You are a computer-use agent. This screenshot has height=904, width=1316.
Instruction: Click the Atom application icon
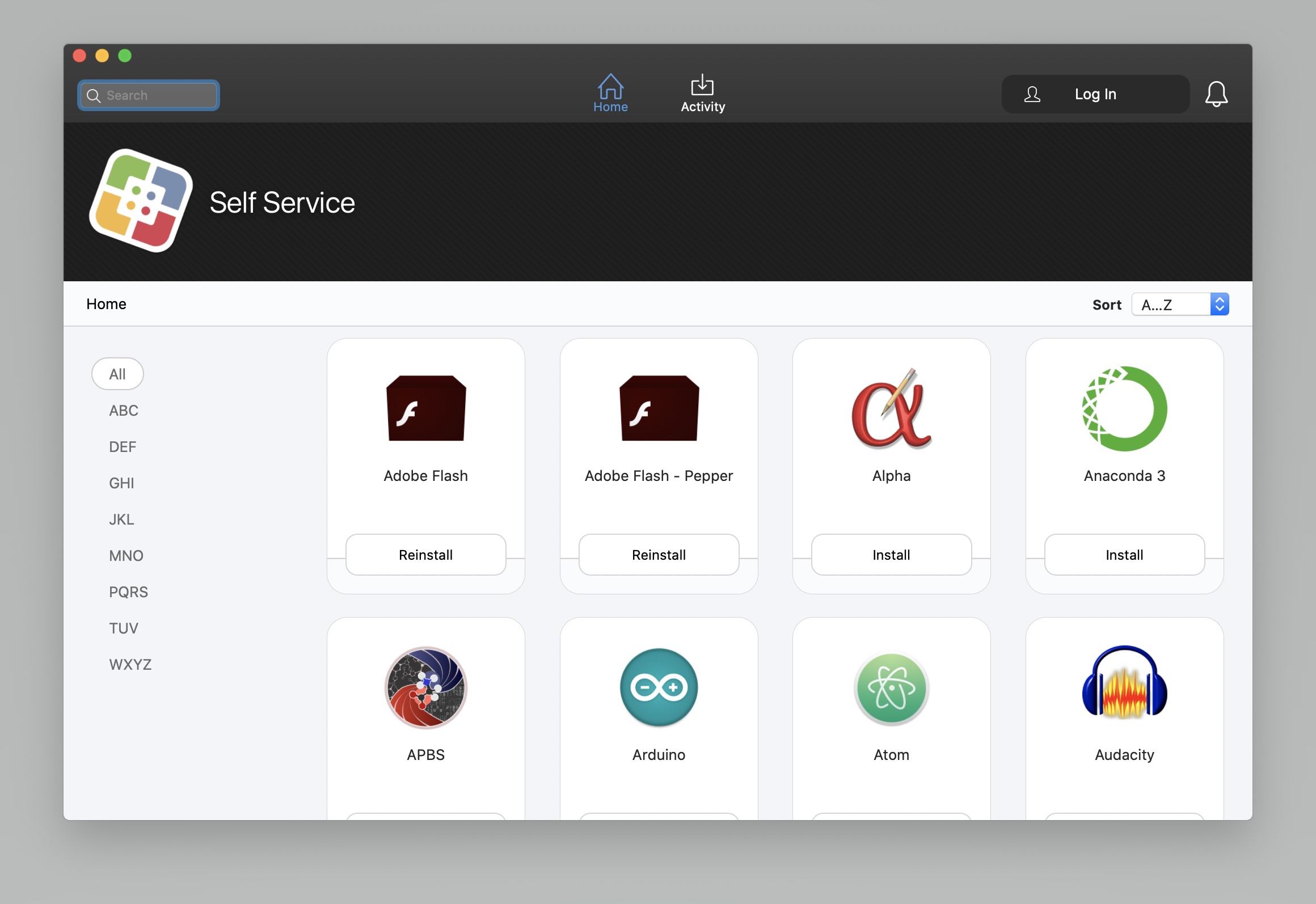(x=891, y=686)
